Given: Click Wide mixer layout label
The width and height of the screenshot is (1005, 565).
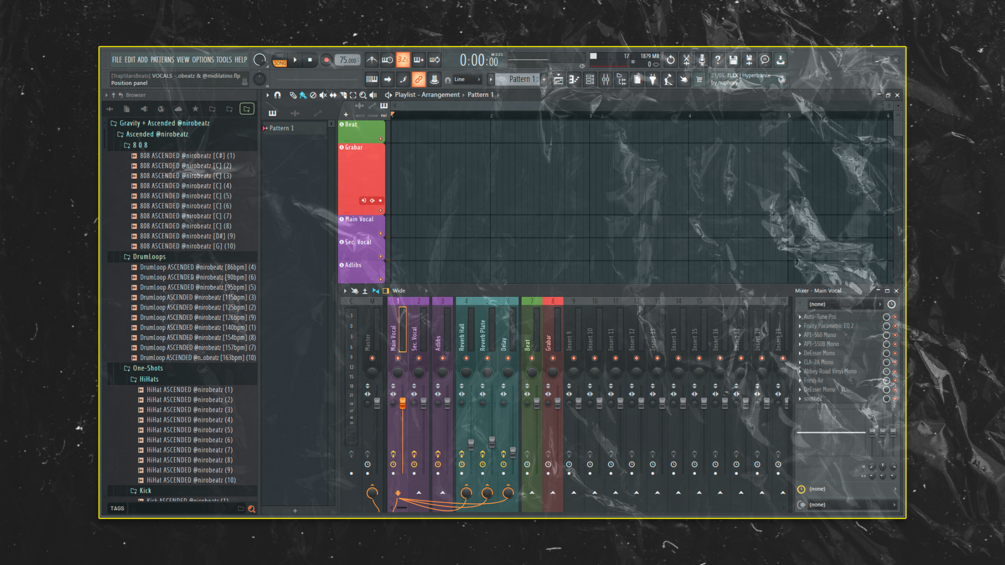Looking at the screenshot, I should (x=399, y=291).
